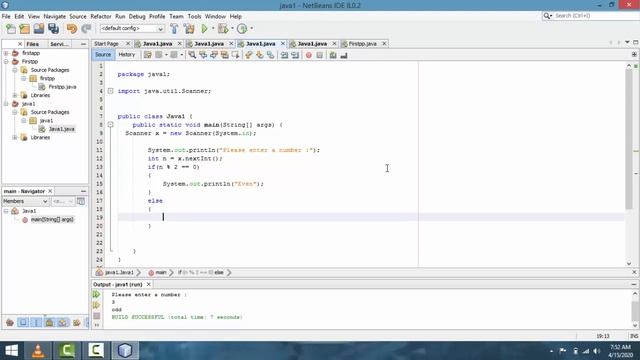This screenshot has width=640, height=360.
Task: Open the File menu
Action: pyautogui.click(x=6, y=16)
